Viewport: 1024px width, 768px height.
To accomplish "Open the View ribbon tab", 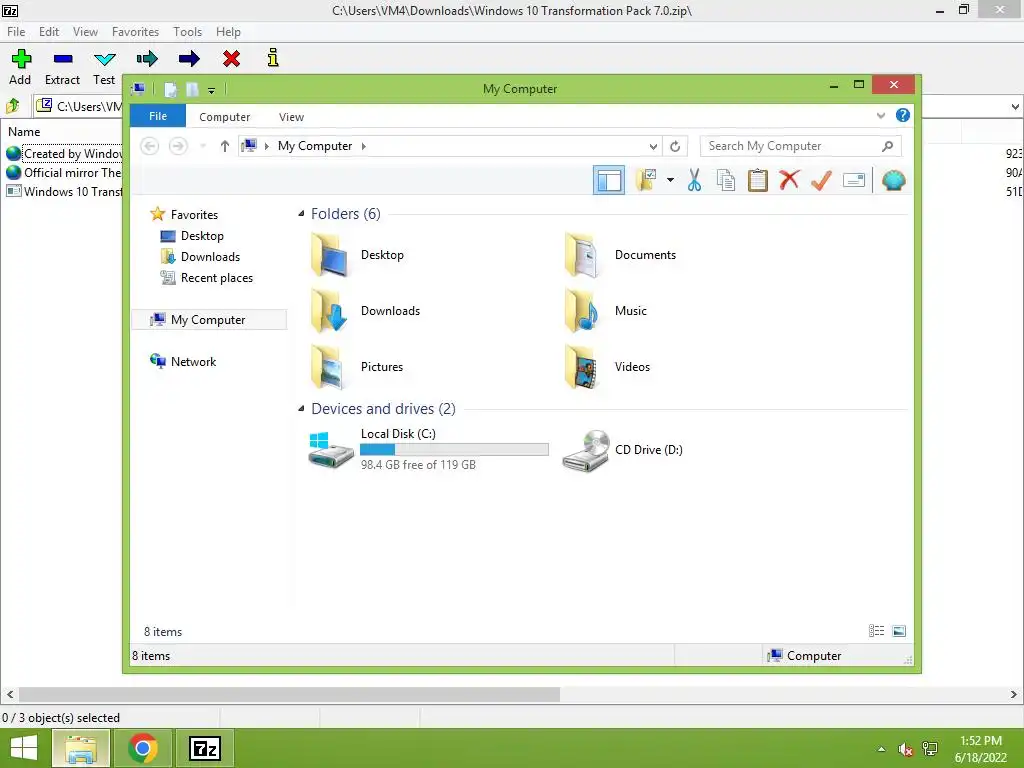I will point(291,117).
